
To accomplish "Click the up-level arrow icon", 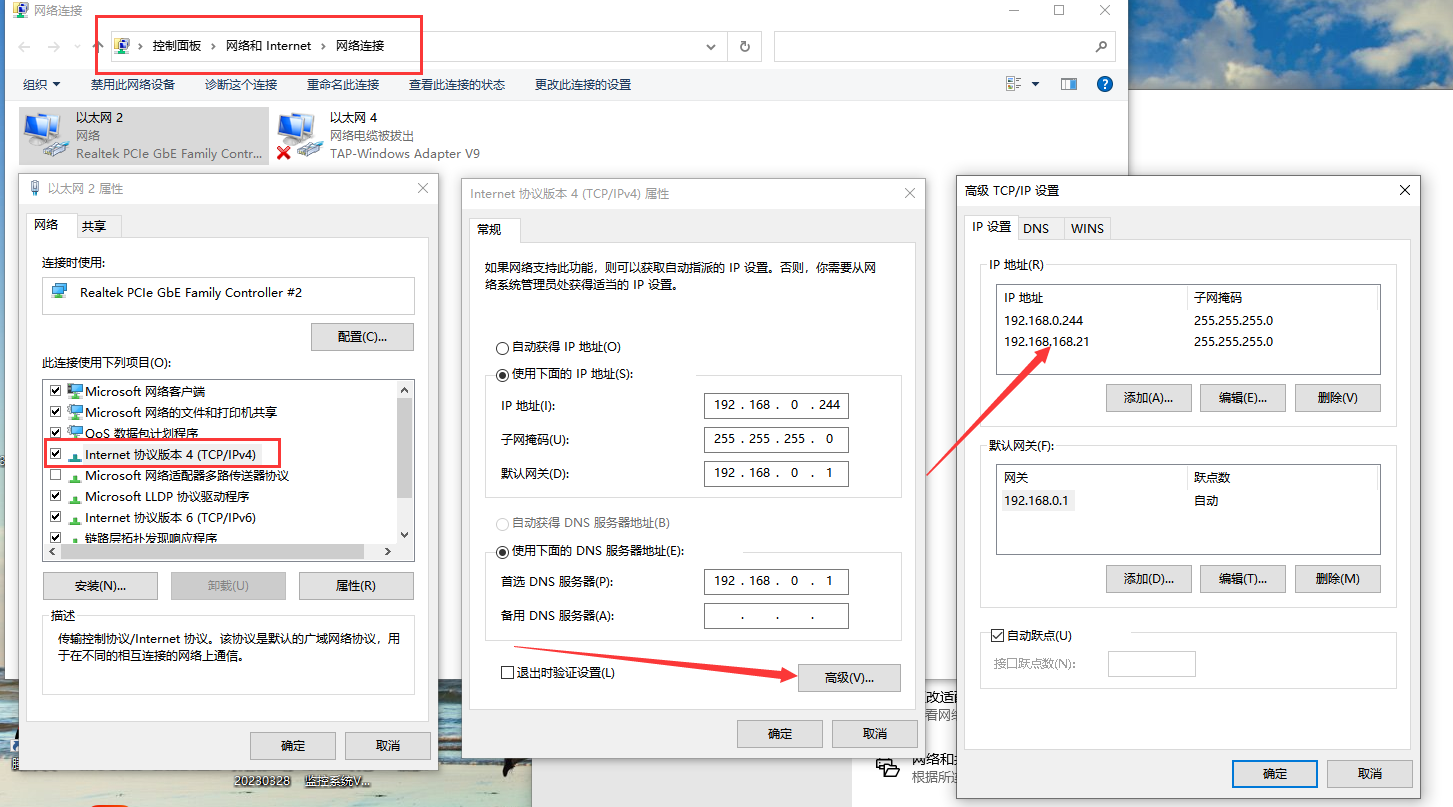I will pos(97,46).
